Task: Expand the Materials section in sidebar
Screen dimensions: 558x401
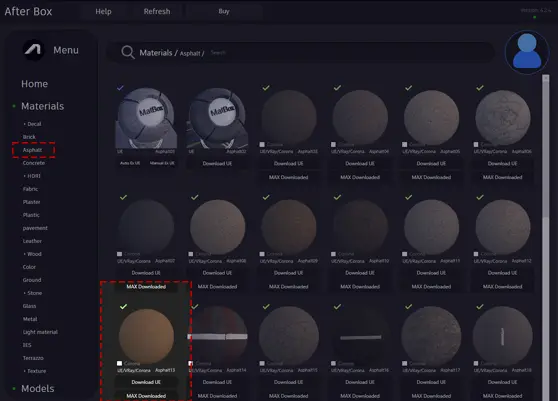Action: 42,106
